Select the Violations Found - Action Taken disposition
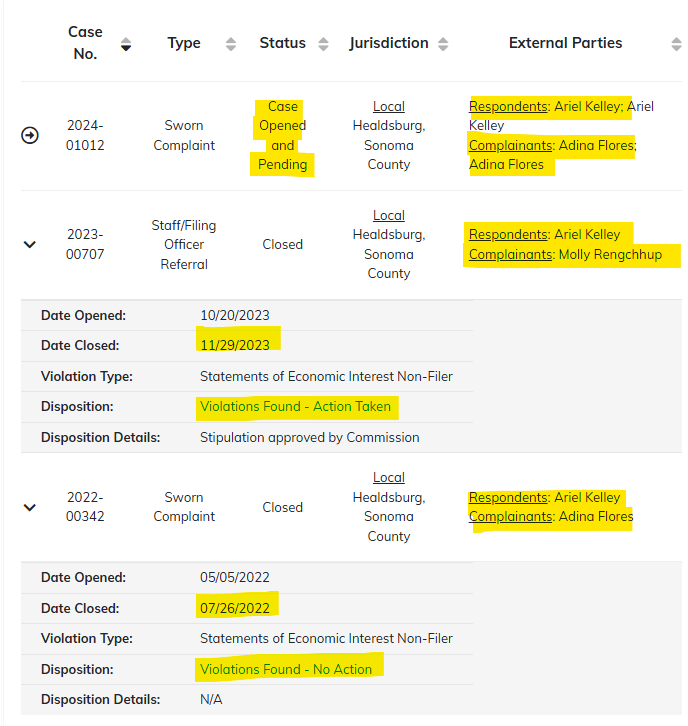 295,406
